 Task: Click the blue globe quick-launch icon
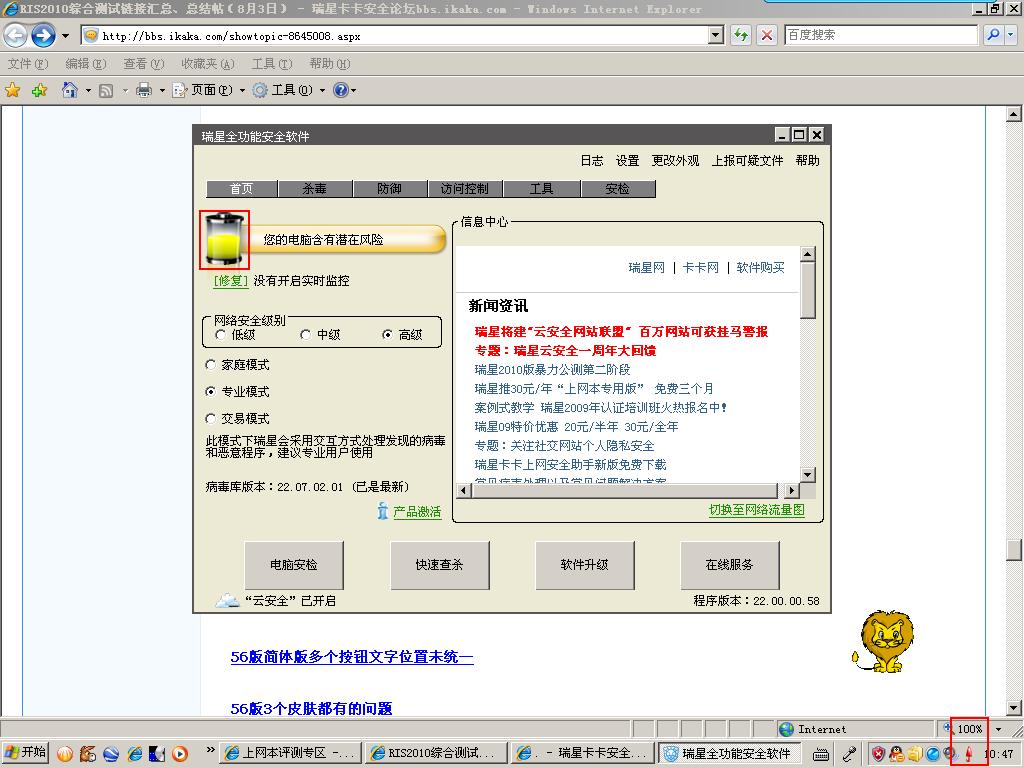point(111,754)
